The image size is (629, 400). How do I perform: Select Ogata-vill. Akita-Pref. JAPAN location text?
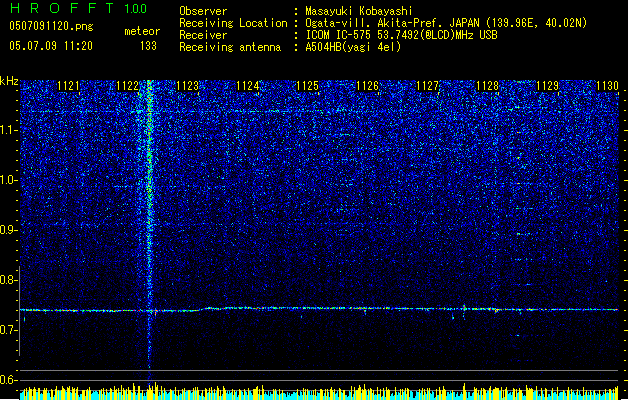click(x=446, y=23)
